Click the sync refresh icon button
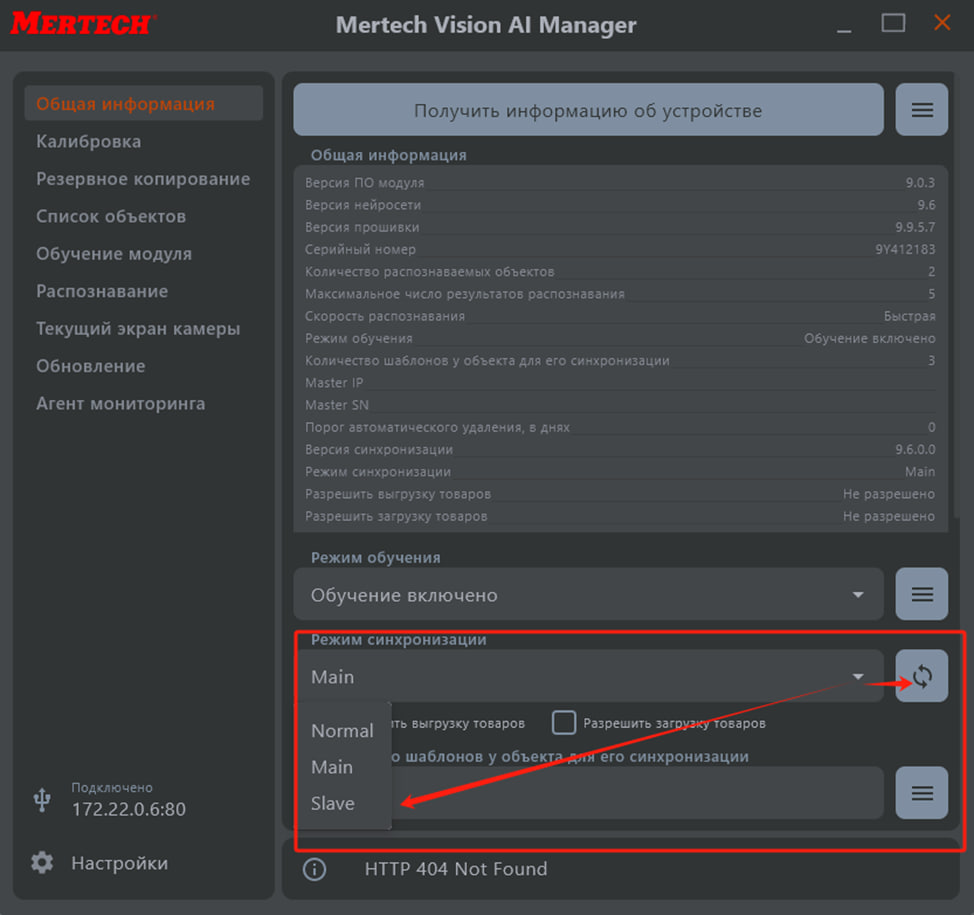The width and height of the screenshot is (974, 915). tap(921, 677)
